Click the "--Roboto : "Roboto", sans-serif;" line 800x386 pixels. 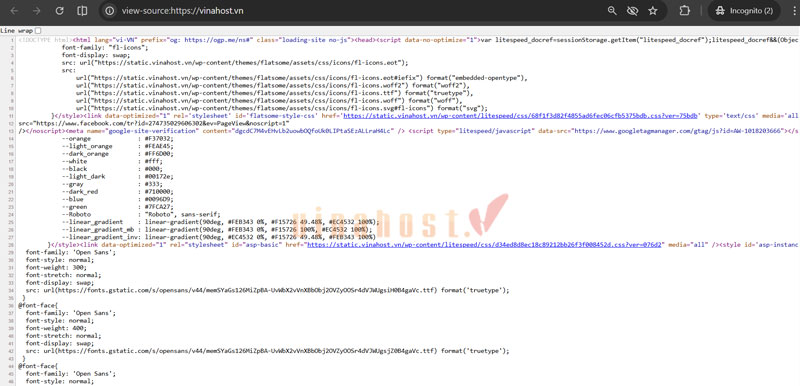coord(140,214)
